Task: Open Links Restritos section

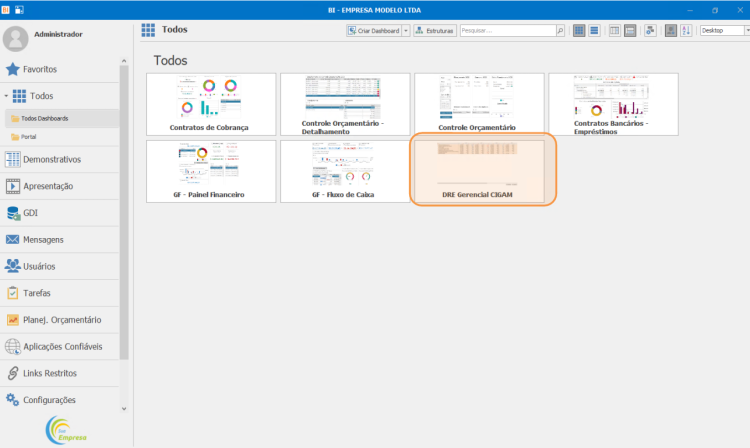Action: (x=59, y=373)
